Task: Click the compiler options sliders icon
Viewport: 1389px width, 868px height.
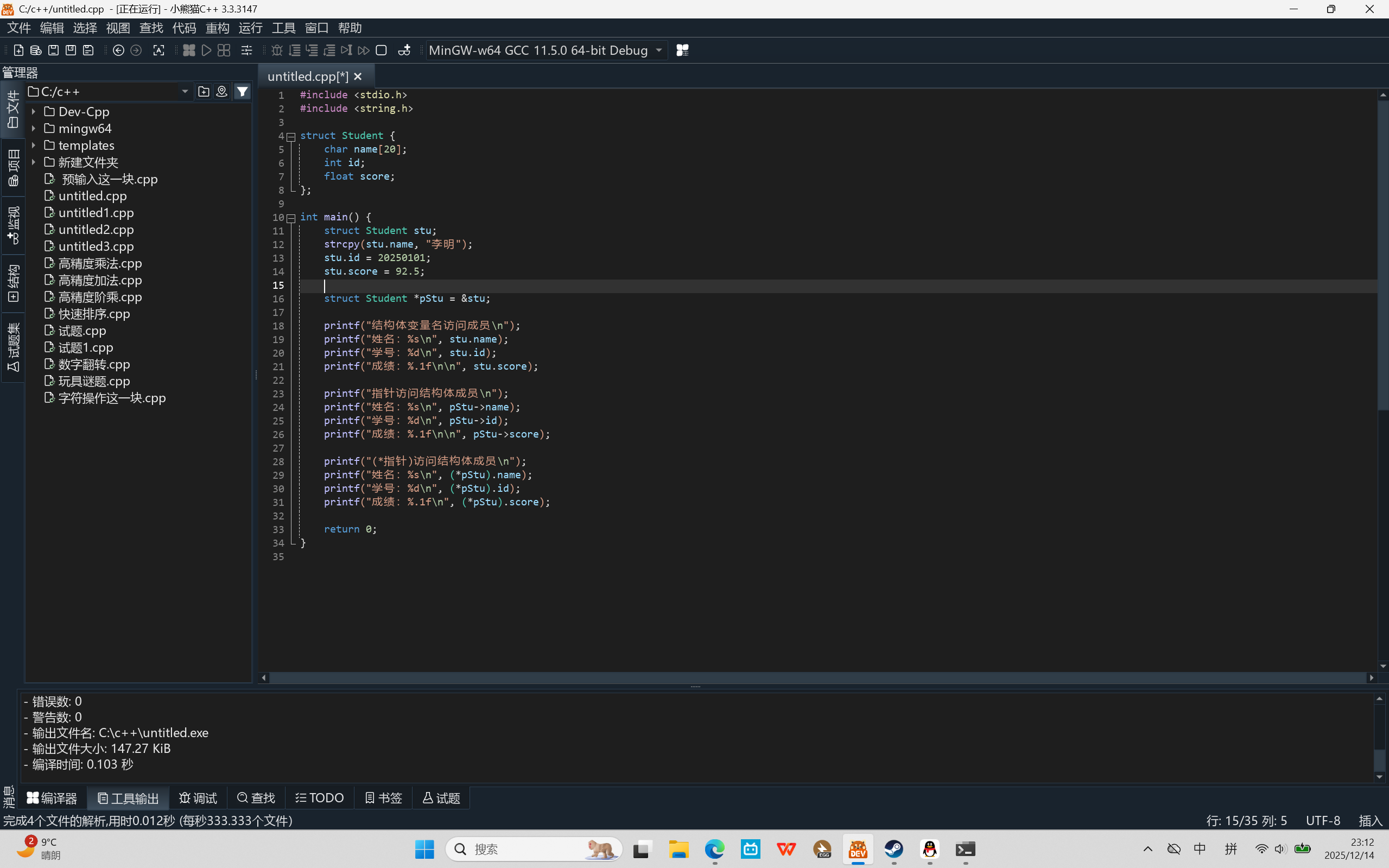Action: 246,50
